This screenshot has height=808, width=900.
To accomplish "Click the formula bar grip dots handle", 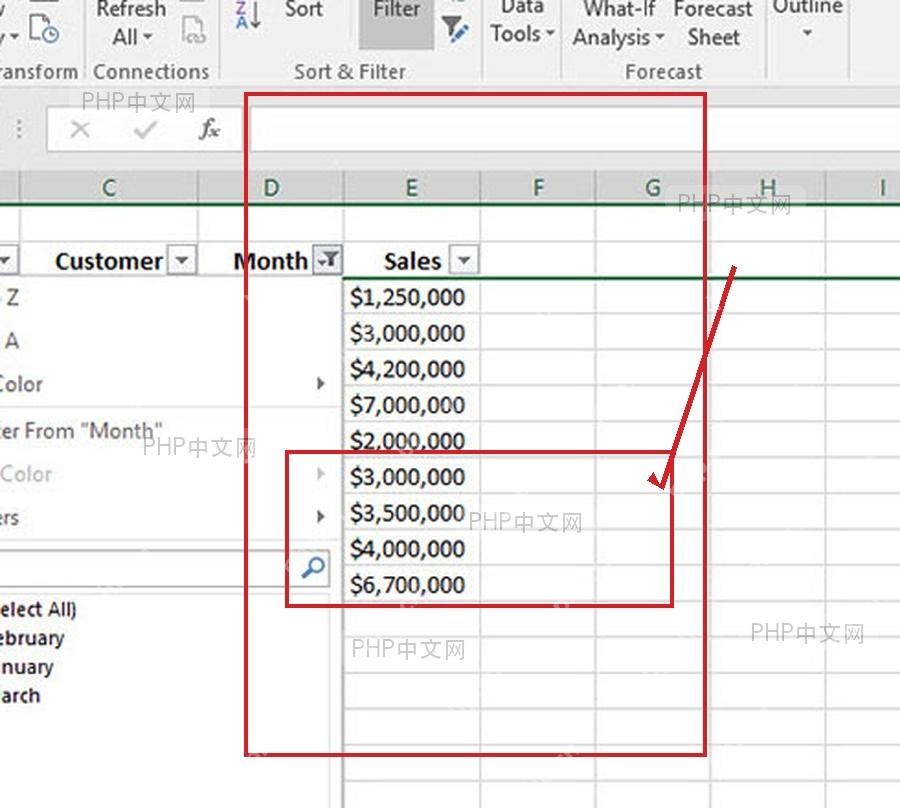I will tap(19, 129).
